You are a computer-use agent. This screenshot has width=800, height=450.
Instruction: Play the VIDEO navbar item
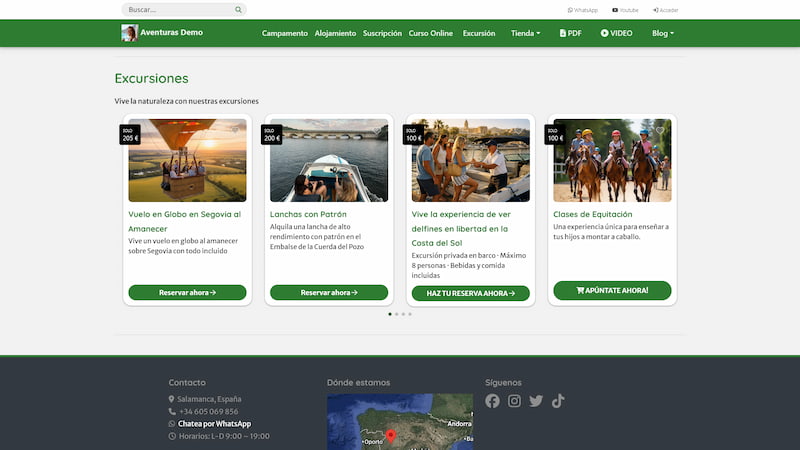tap(616, 33)
